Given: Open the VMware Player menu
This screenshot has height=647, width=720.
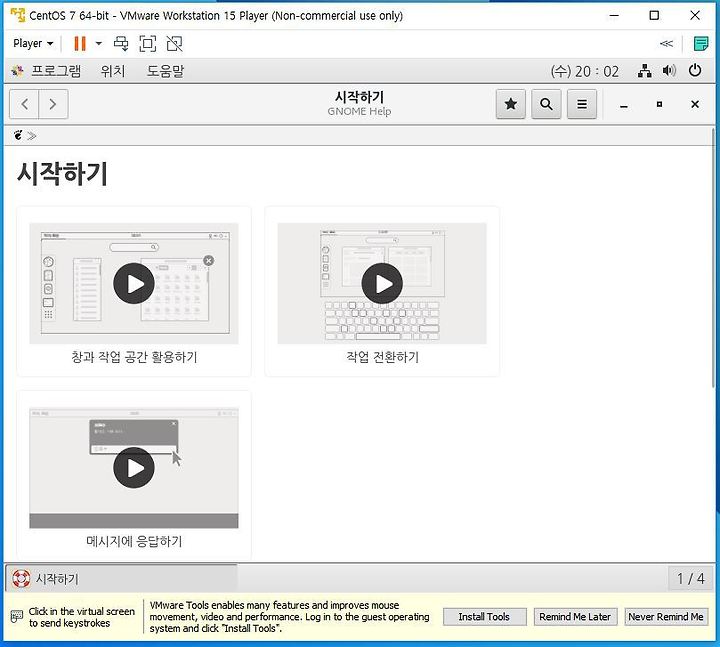Looking at the screenshot, I should [x=33, y=44].
